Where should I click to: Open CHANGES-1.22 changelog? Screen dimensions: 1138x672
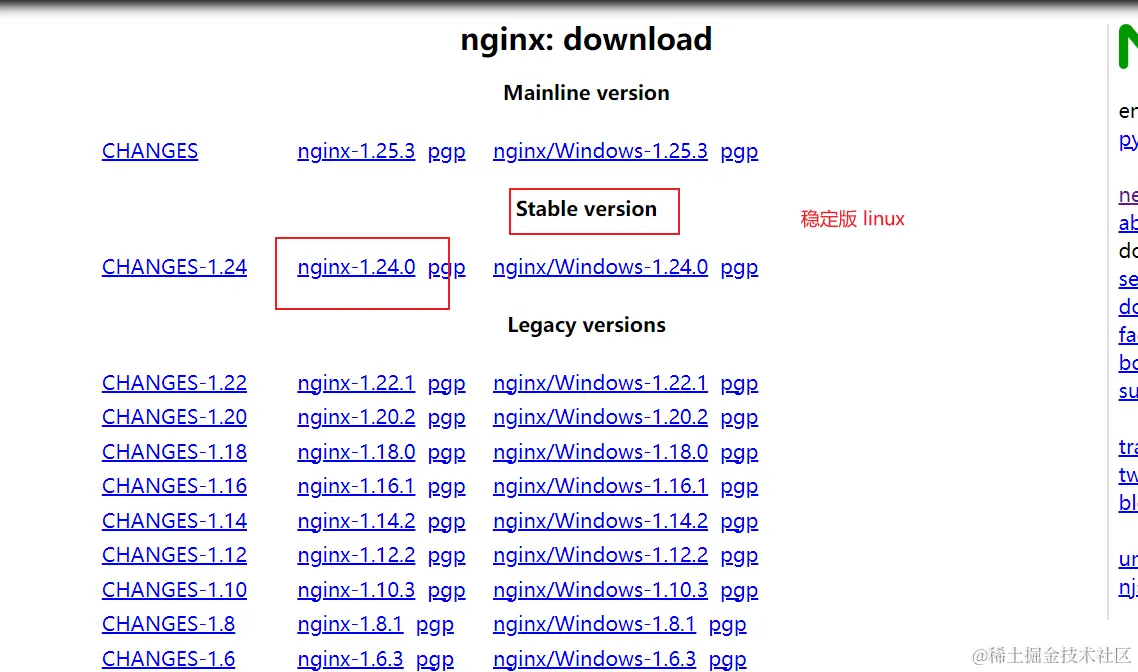click(x=174, y=382)
